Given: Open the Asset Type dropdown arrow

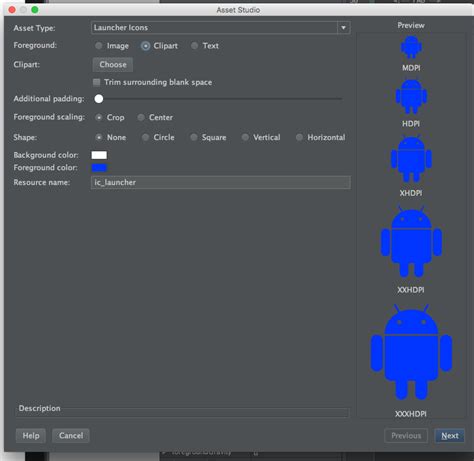Looking at the screenshot, I should point(343,28).
